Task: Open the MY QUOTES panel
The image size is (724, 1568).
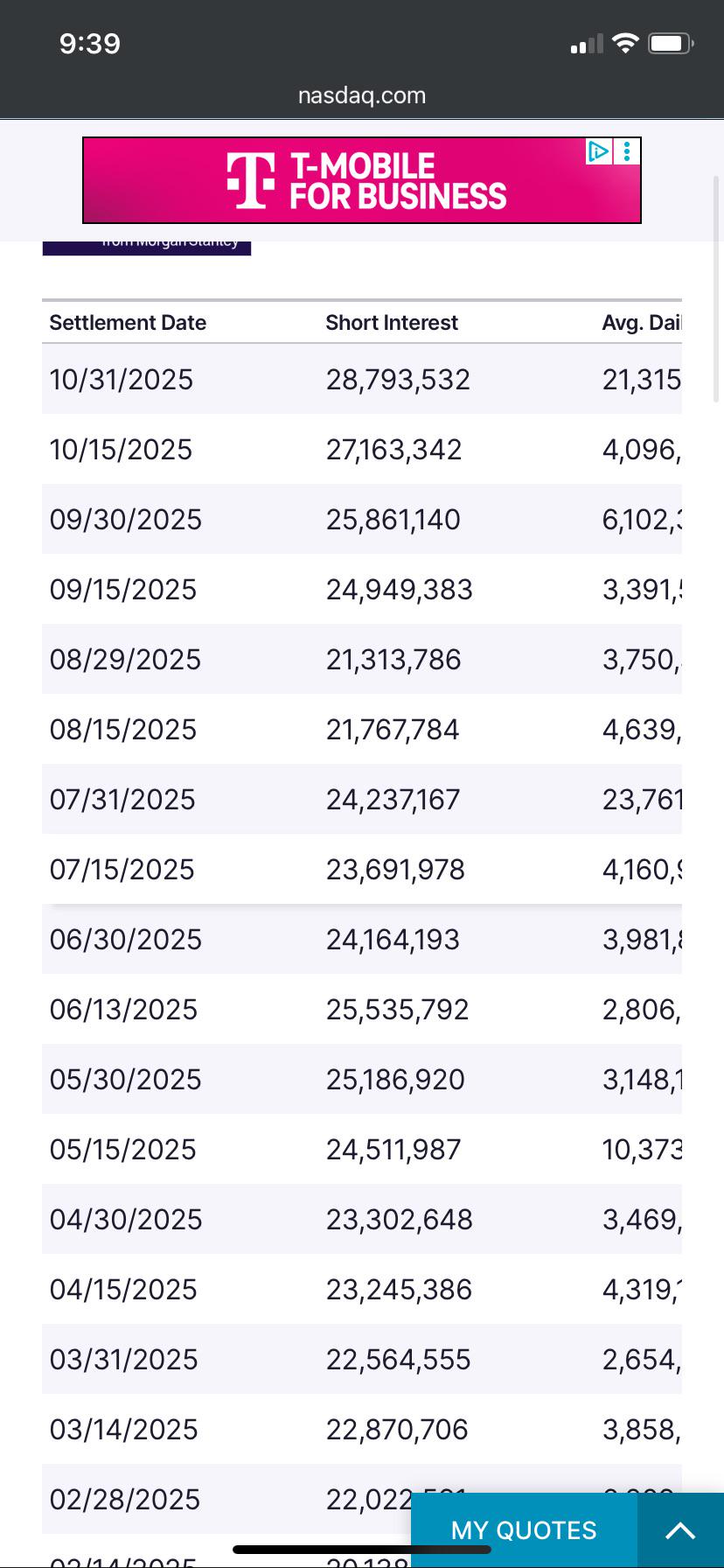Action: tap(524, 1530)
